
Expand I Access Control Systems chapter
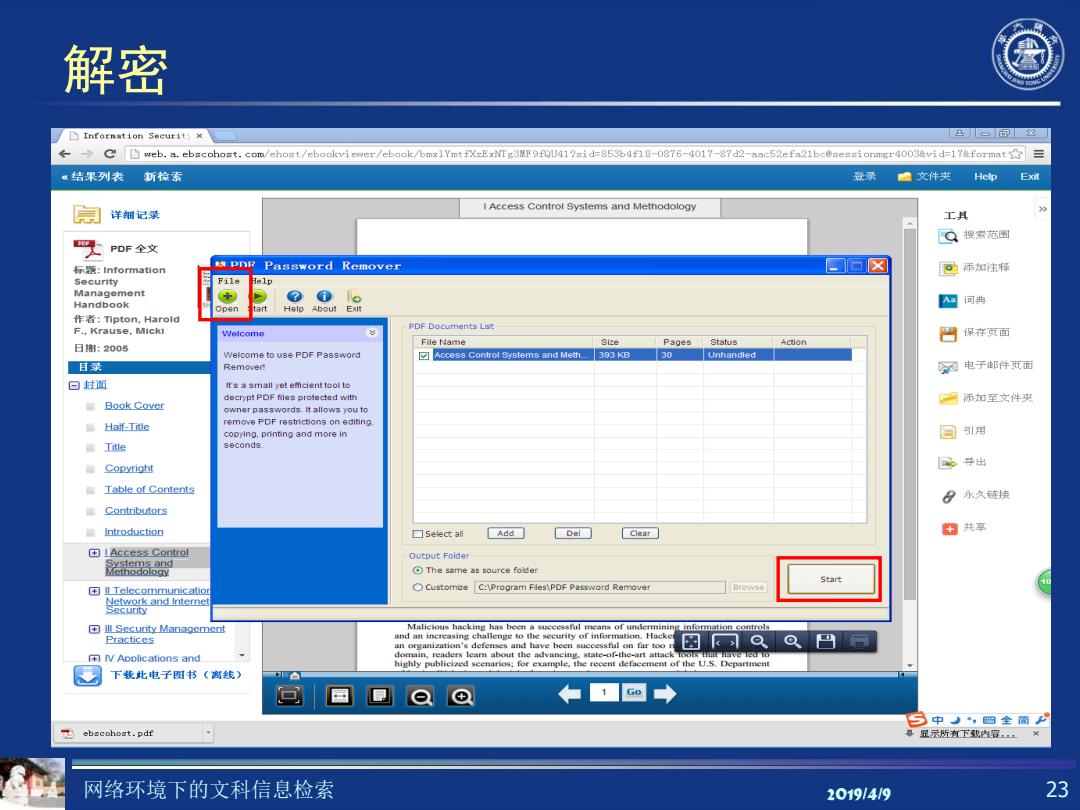click(94, 552)
